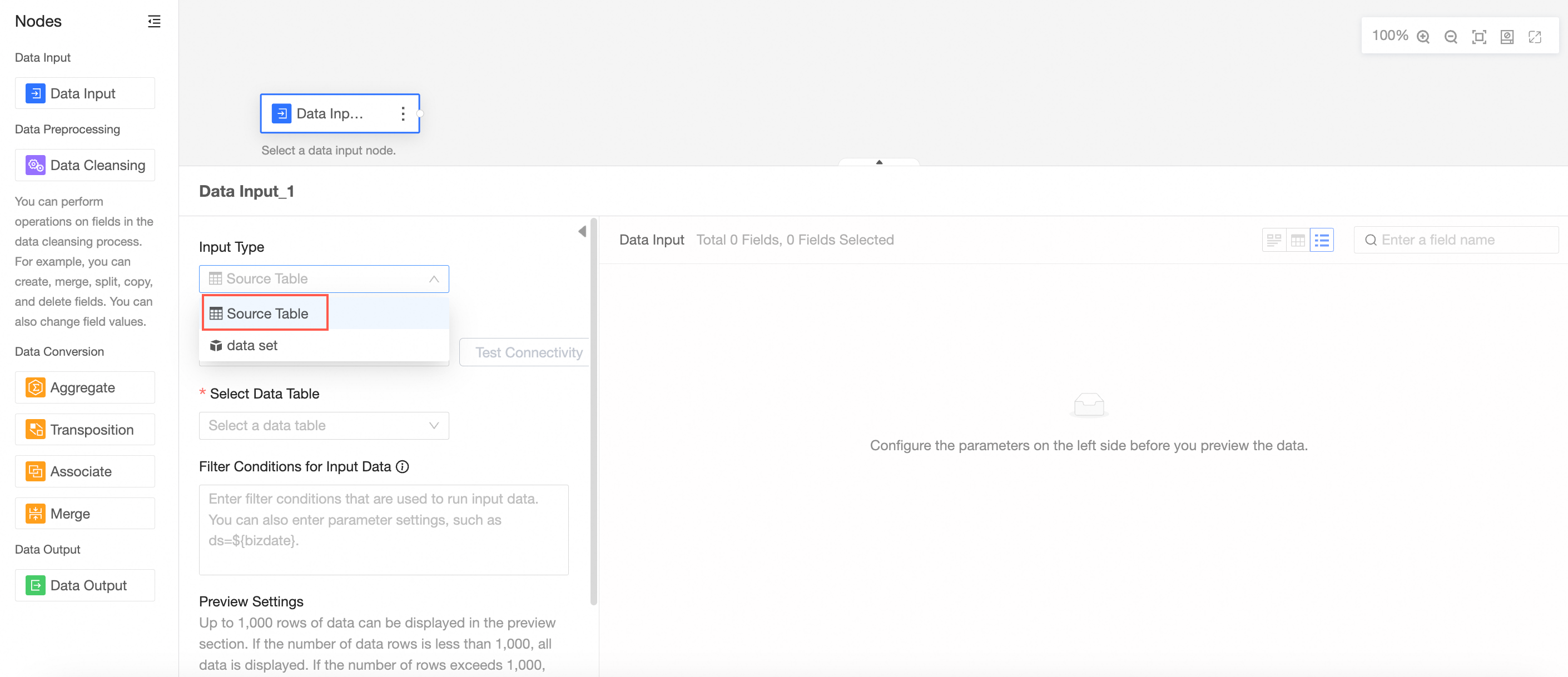The image size is (1568, 677).
Task: Click the fullscreen expand icon
Action: click(x=1535, y=37)
